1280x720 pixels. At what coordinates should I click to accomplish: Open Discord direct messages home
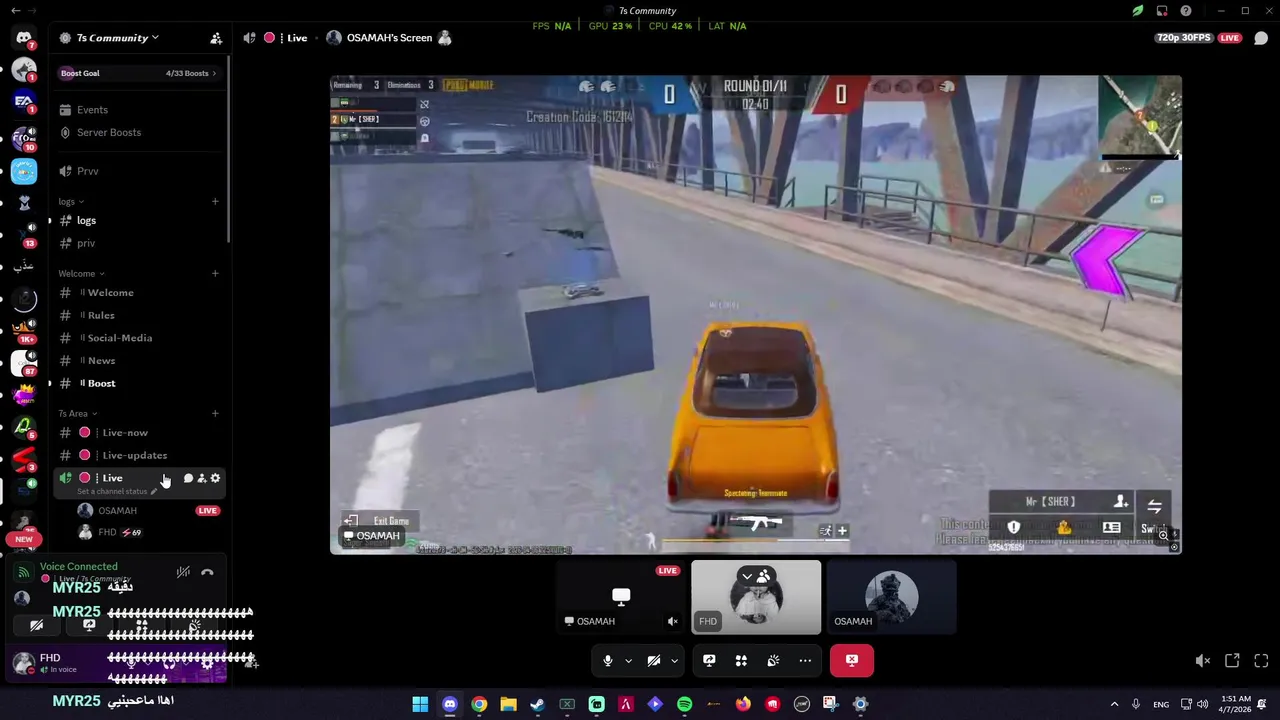pyautogui.click(x=24, y=38)
